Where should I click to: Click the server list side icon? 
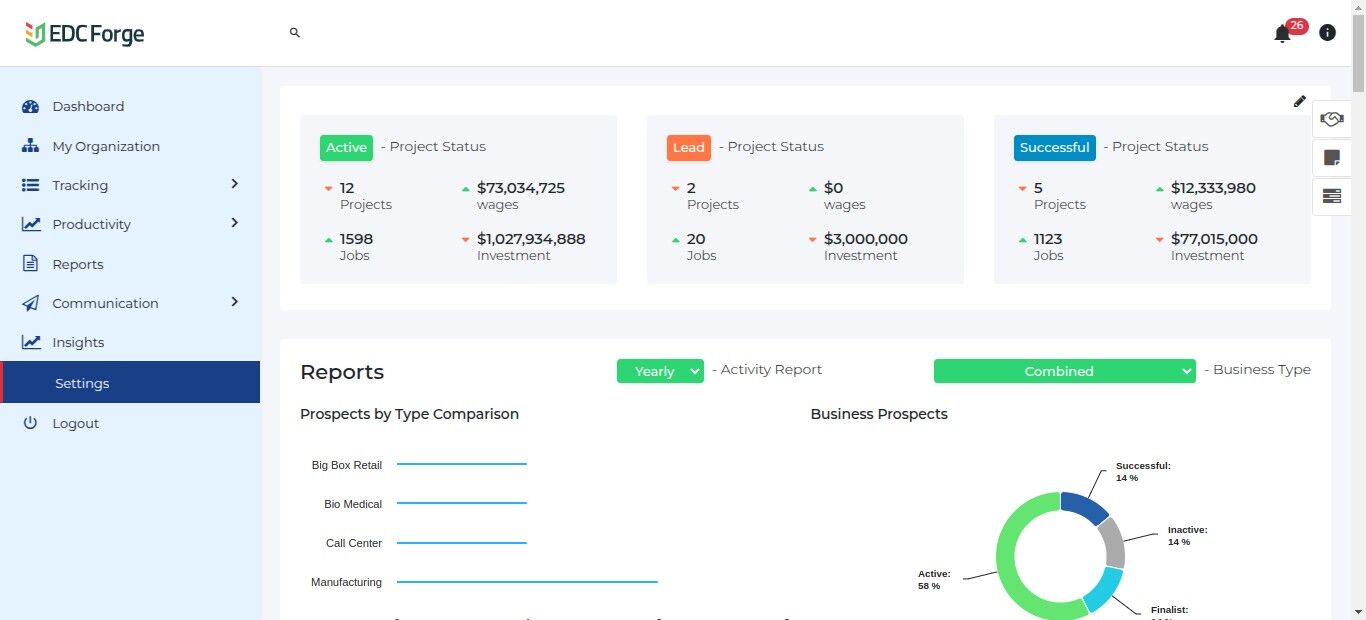(1331, 196)
